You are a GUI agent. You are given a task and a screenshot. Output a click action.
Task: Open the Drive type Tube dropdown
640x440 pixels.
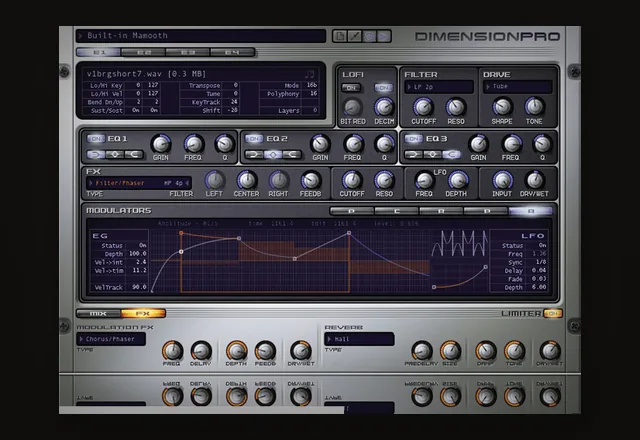pos(518,87)
